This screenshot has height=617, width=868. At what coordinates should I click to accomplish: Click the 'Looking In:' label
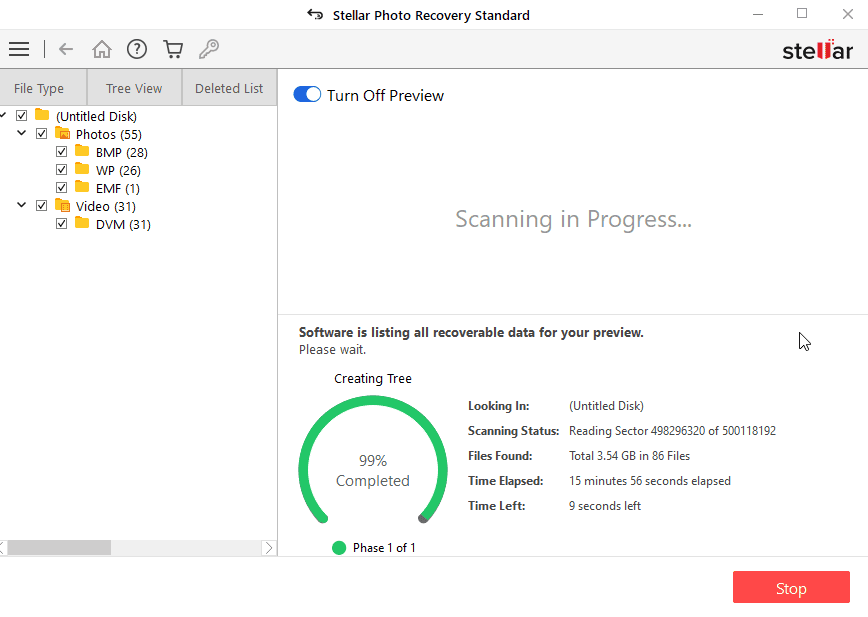coord(499,406)
